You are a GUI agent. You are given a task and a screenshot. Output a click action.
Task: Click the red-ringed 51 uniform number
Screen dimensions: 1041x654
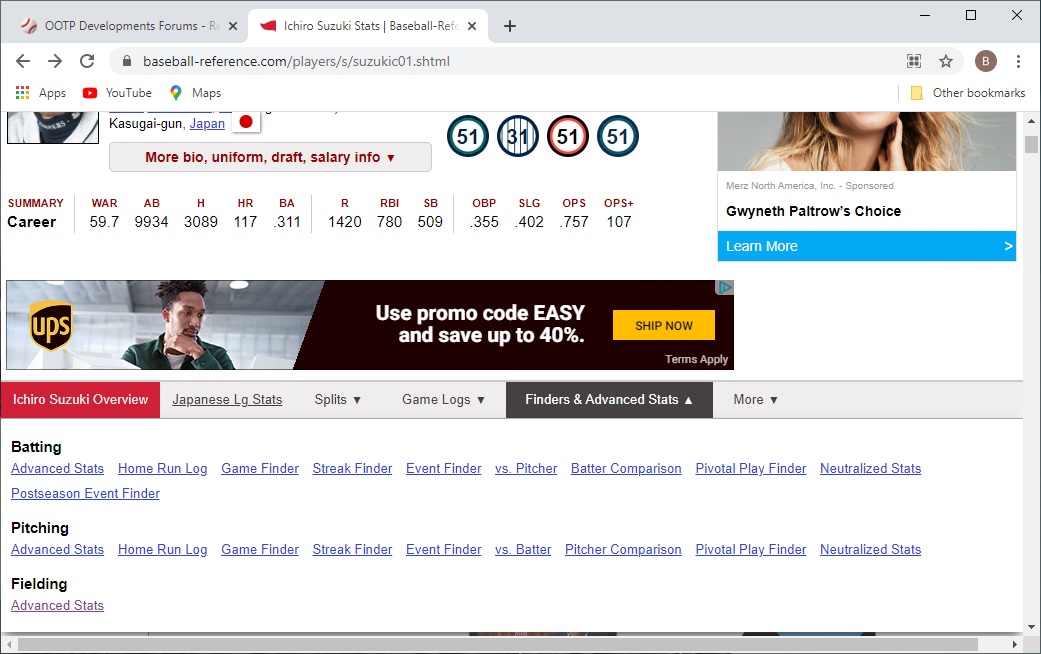[568, 136]
